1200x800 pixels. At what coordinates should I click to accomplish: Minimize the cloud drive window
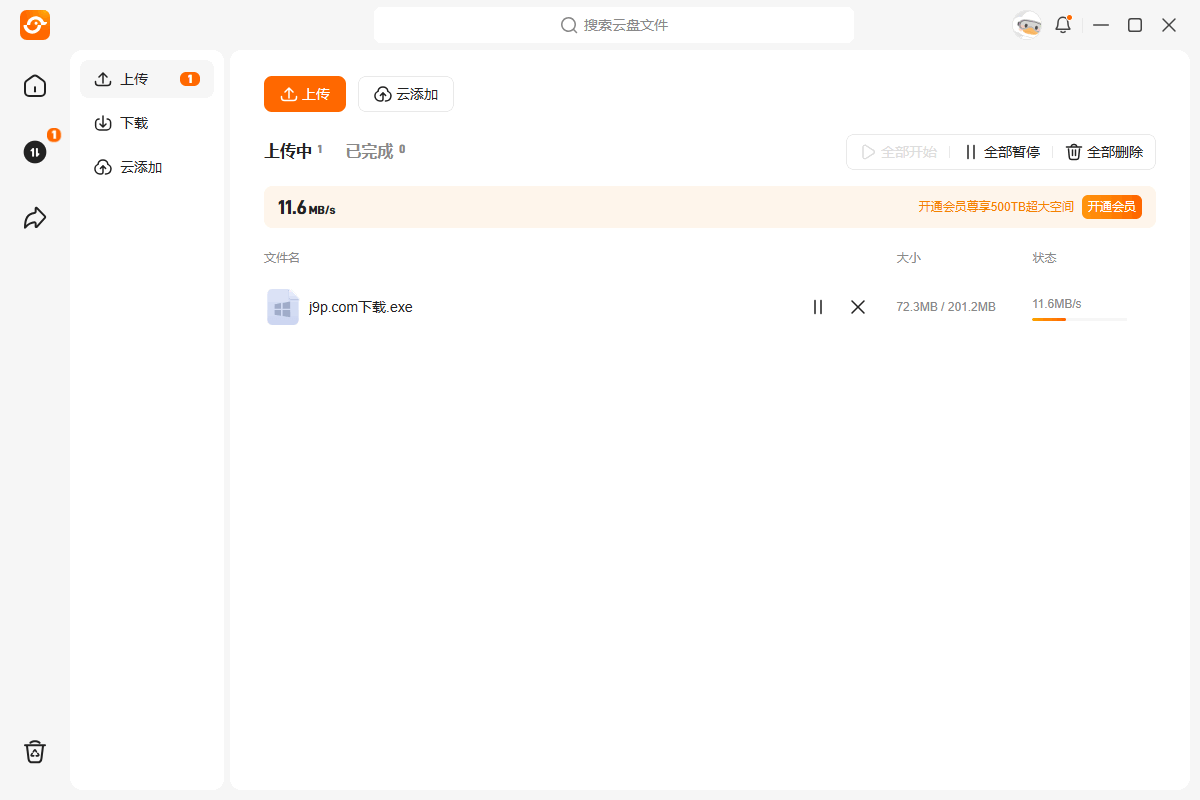[1101, 25]
